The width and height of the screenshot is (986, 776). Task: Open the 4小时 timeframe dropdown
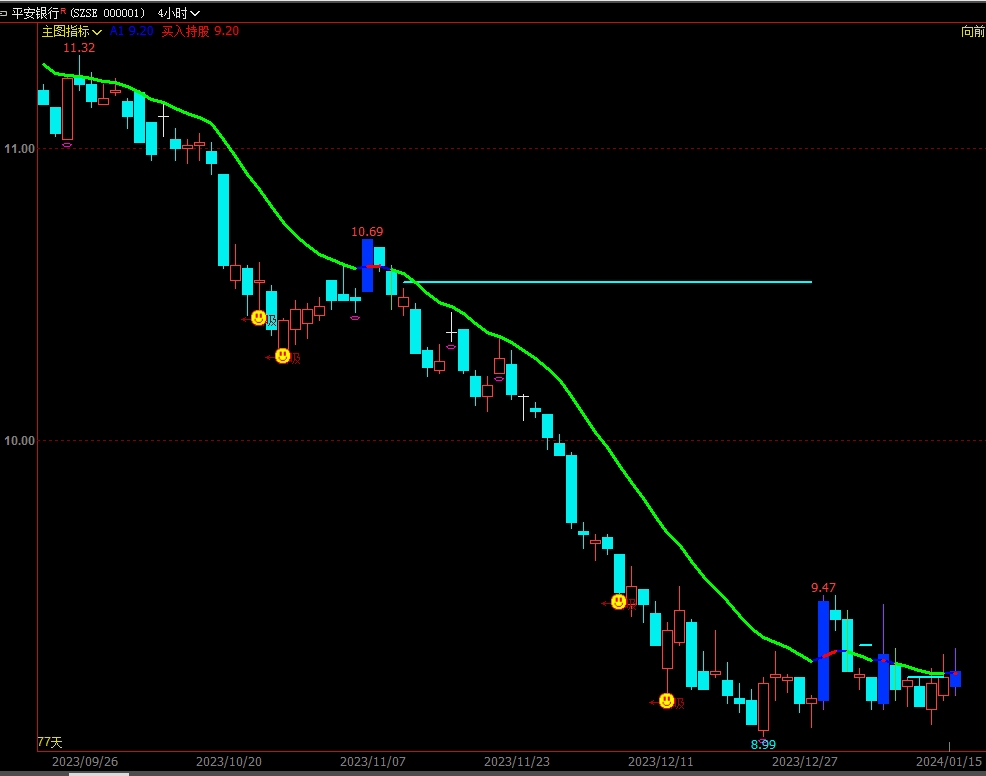(179, 13)
